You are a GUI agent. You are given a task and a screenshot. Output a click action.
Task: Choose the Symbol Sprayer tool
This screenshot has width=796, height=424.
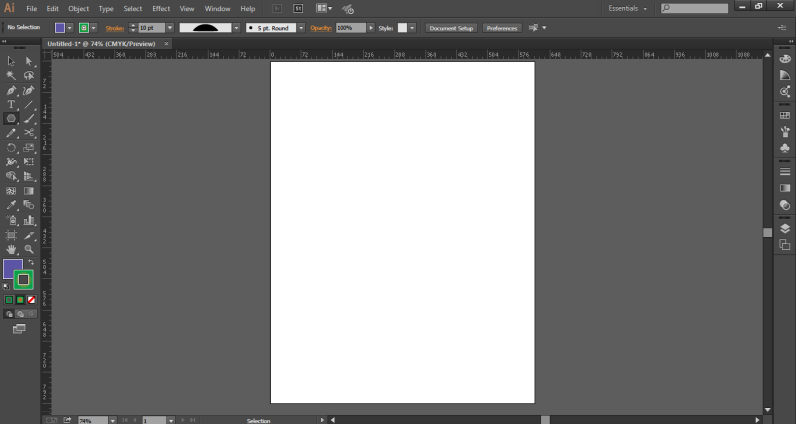coord(11,220)
